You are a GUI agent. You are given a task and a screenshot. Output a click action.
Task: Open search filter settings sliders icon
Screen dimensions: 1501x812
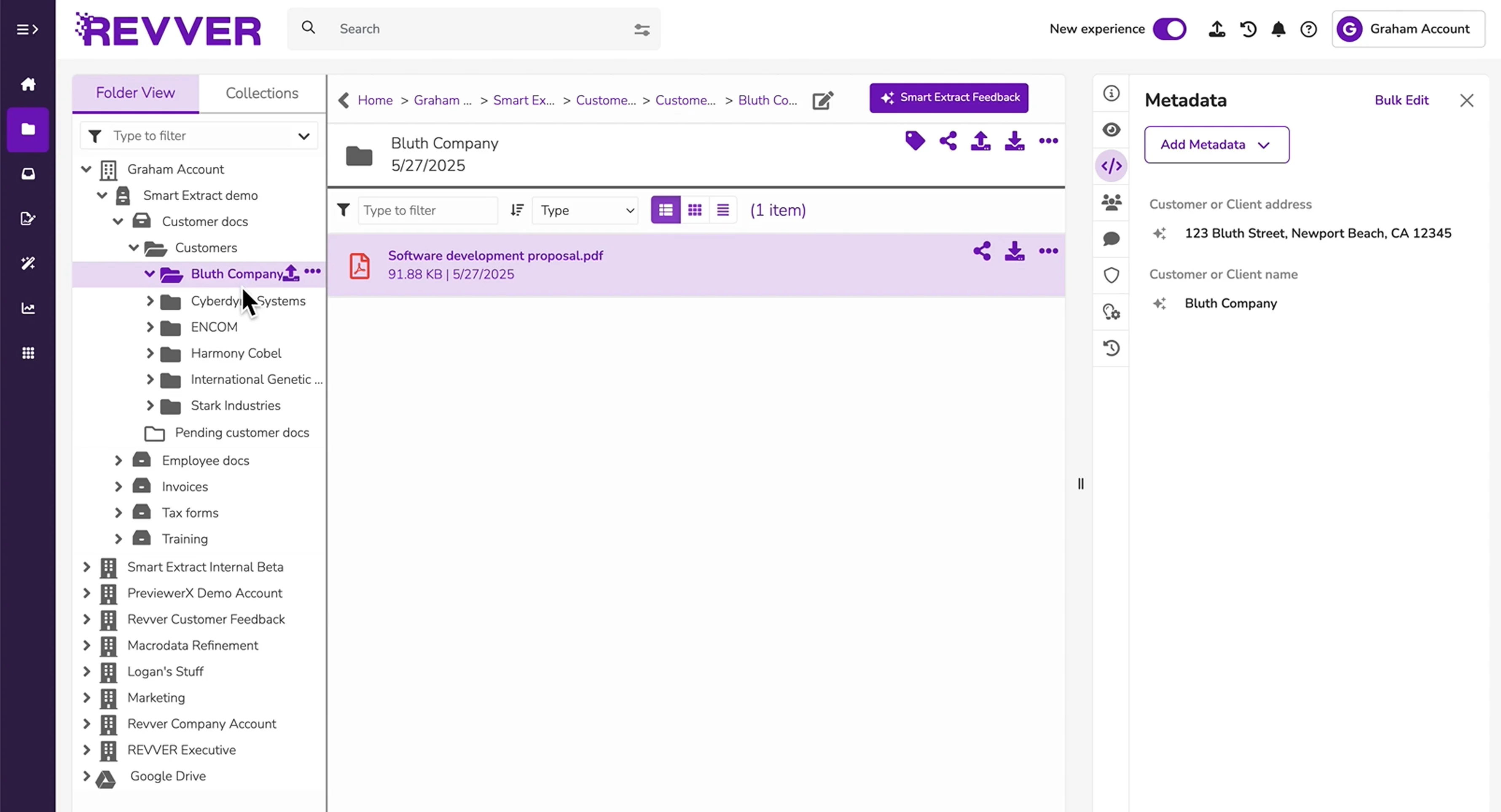coord(642,29)
